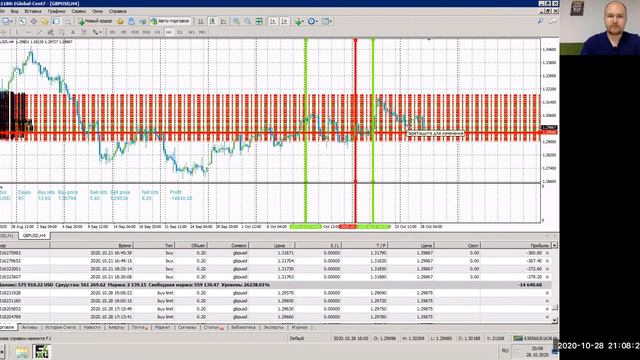Toggle chart auto scroll
Image resolution: width=640 pixels, height=360 pixels.
273,21
